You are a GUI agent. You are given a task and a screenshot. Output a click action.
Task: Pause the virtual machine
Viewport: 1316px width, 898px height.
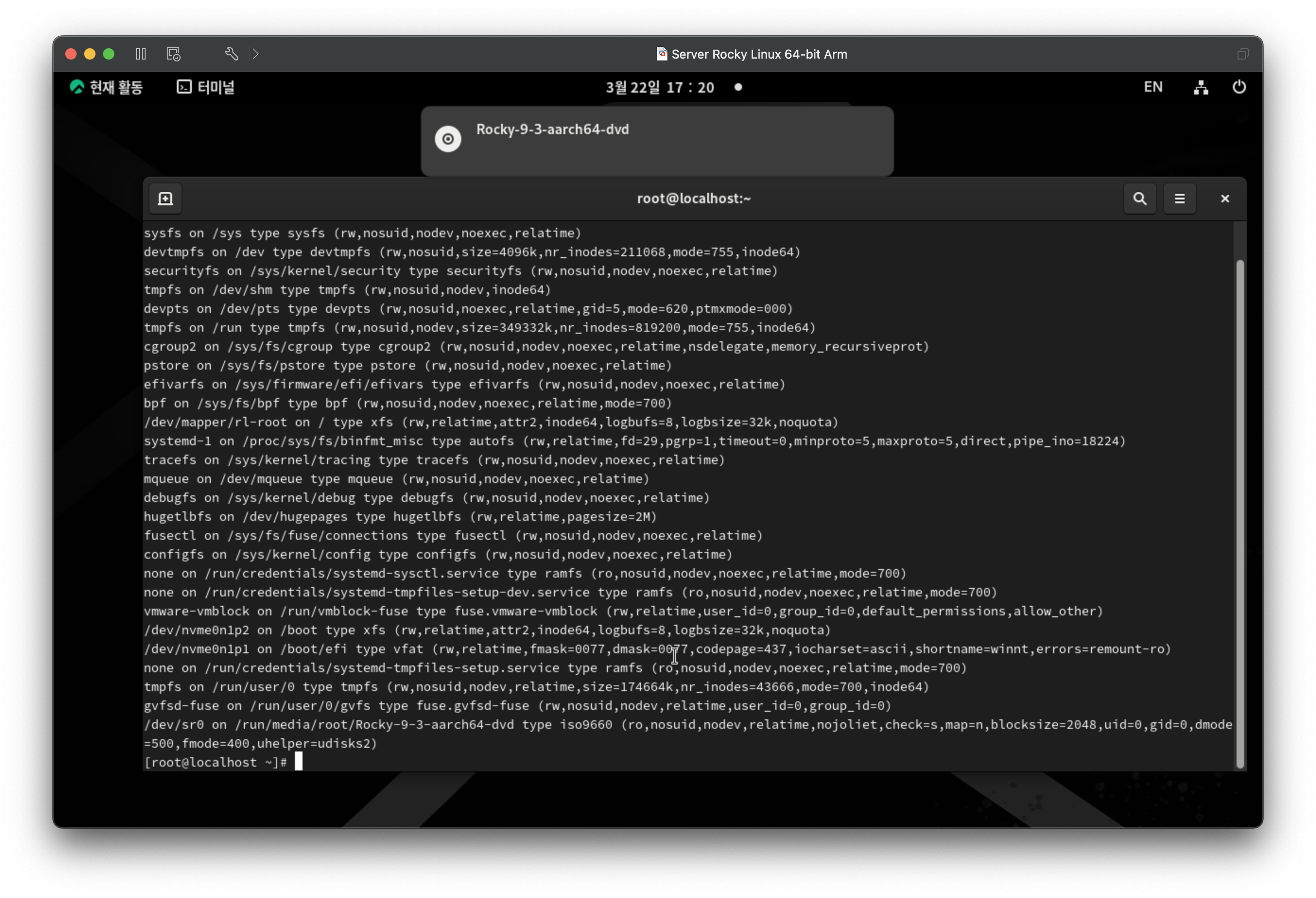141,54
